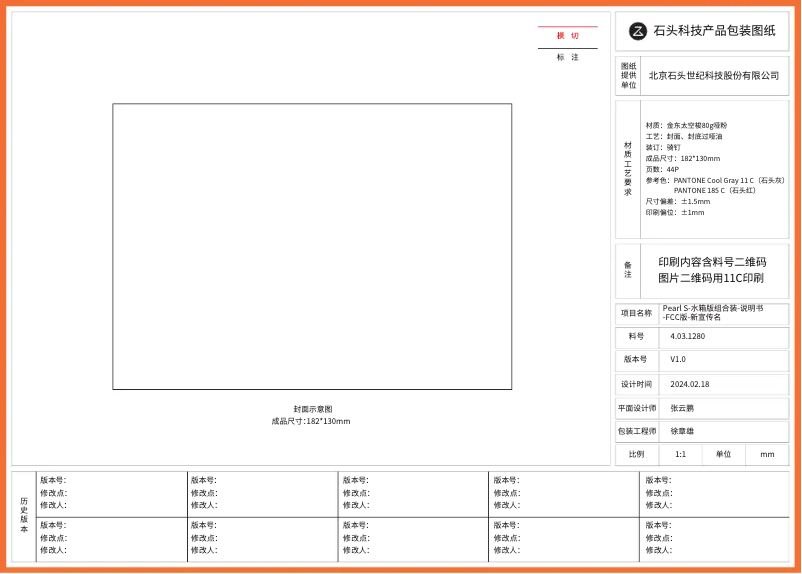This screenshot has width=802, height=574.
Task: Click the red 模切 legend line
Action: click(567, 27)
